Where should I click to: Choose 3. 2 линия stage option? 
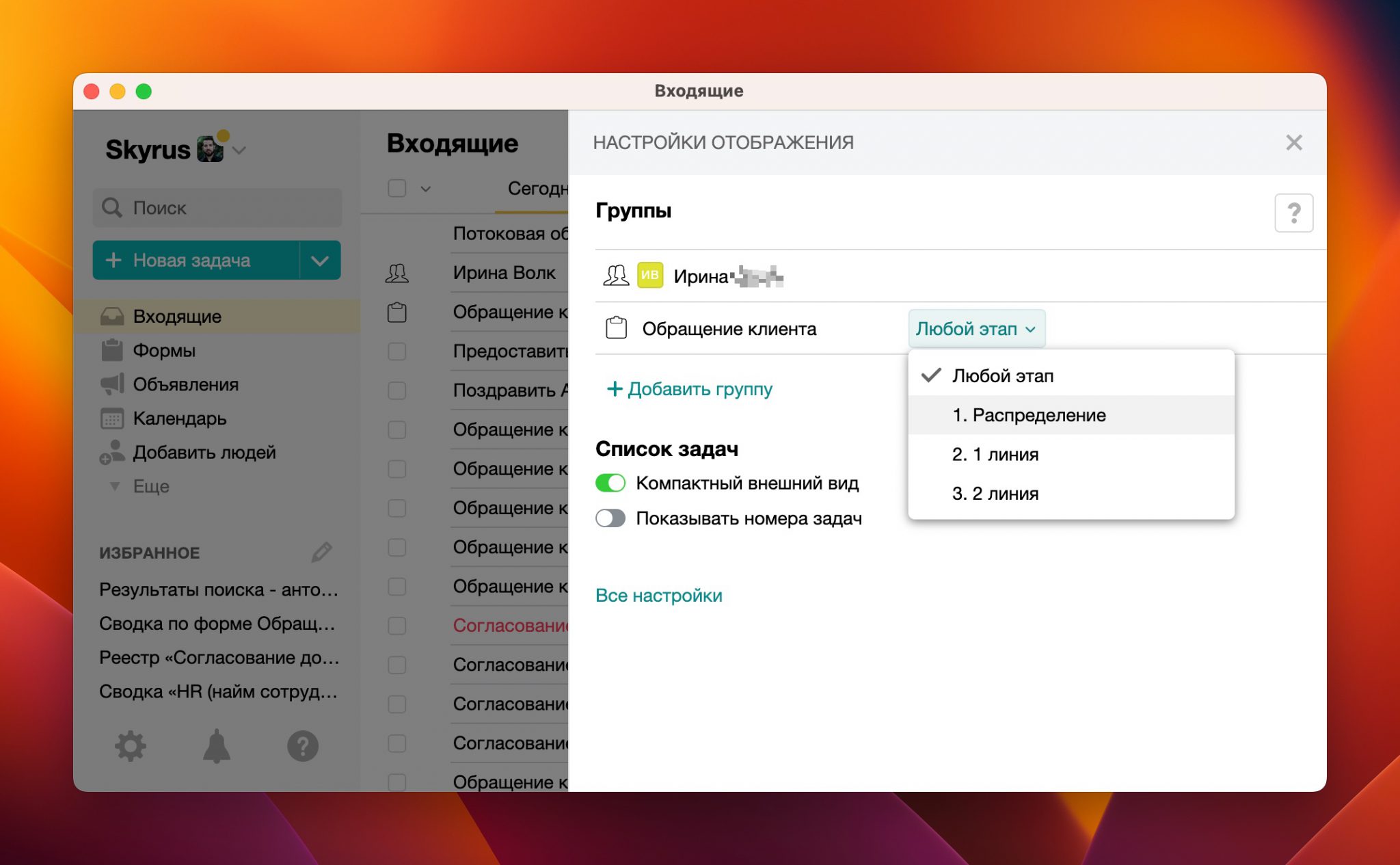(1071, 493)
